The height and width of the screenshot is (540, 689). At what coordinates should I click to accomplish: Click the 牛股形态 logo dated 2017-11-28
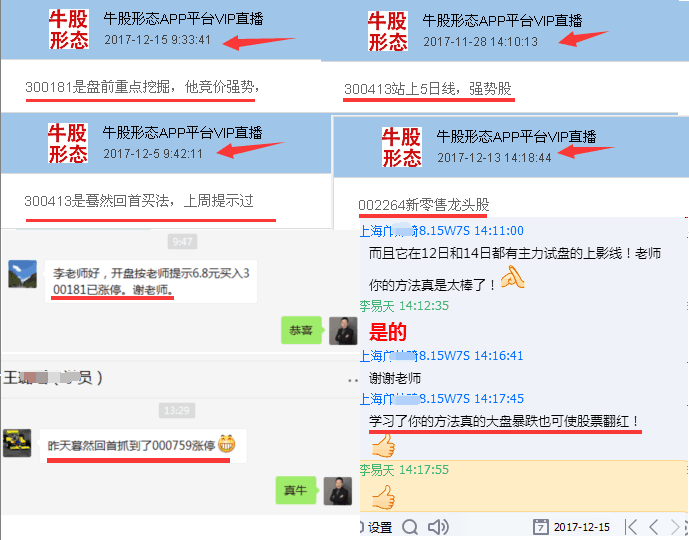(388, 31)
